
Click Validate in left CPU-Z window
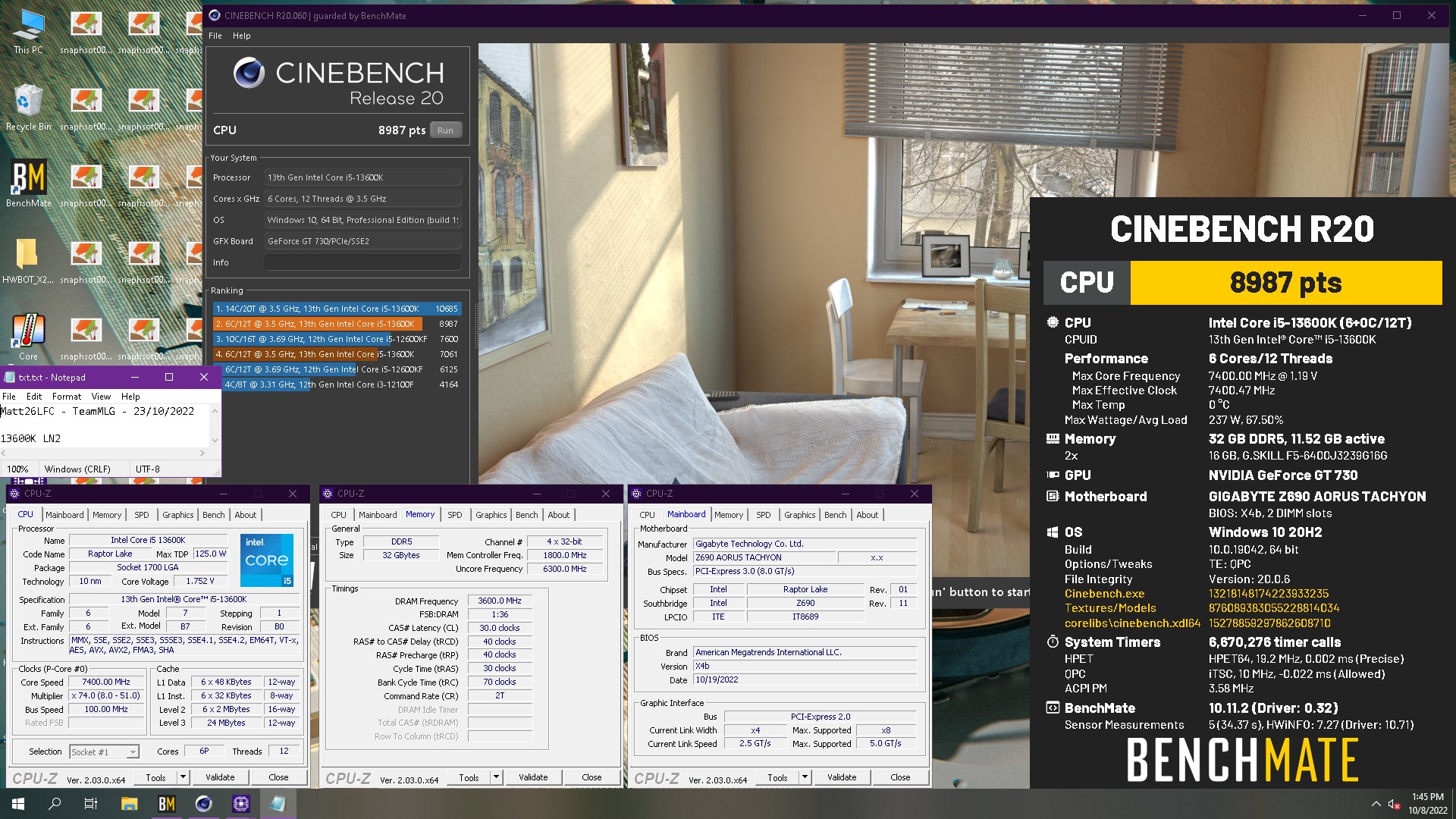pyautogui.click(x=220, y=777)
